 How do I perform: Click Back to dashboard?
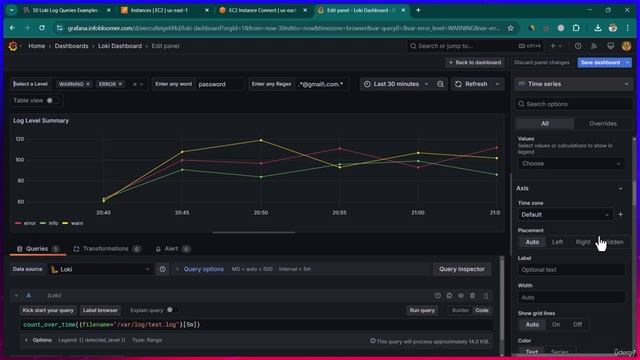tap(475, 62)
